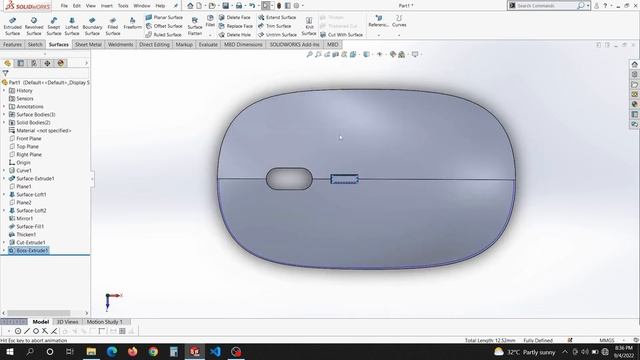640x360 pixels.
Task: Click the Save icon in the top toolbar
Action: (x=226, y=6)
